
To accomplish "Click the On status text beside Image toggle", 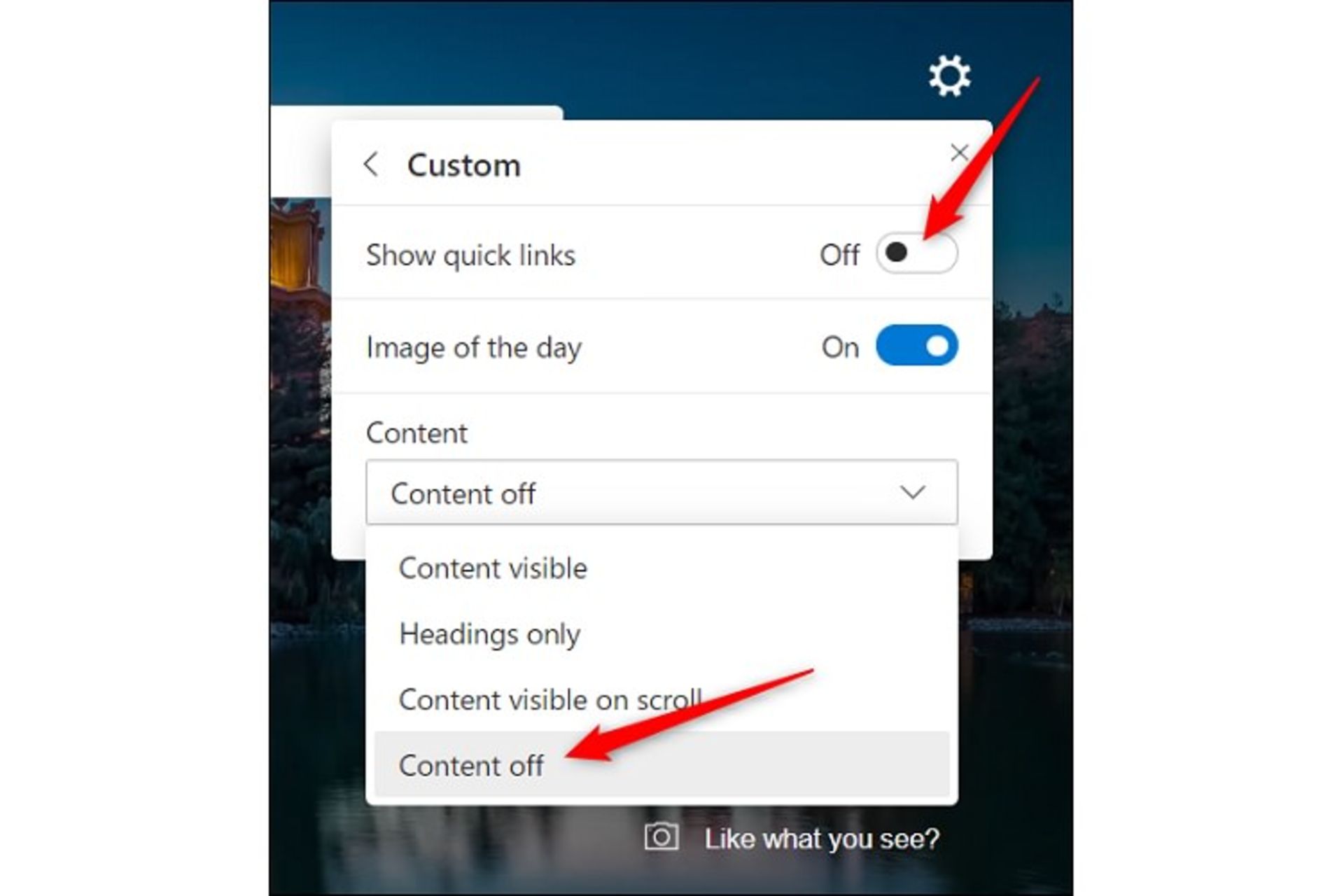I will (840, 347).
